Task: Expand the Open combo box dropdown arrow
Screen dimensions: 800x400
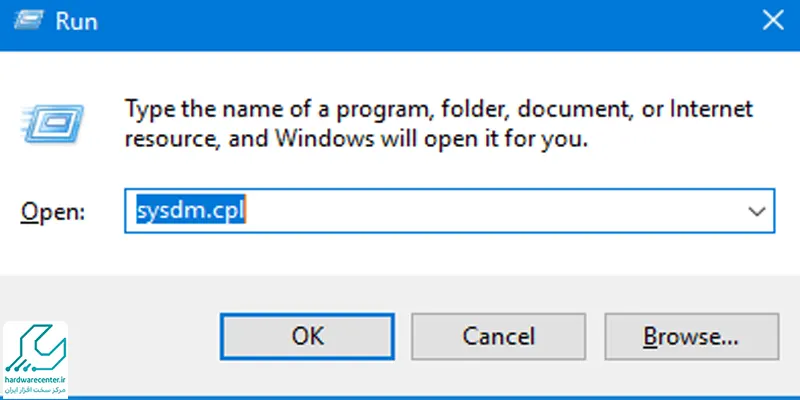Action: pos(757,212)
